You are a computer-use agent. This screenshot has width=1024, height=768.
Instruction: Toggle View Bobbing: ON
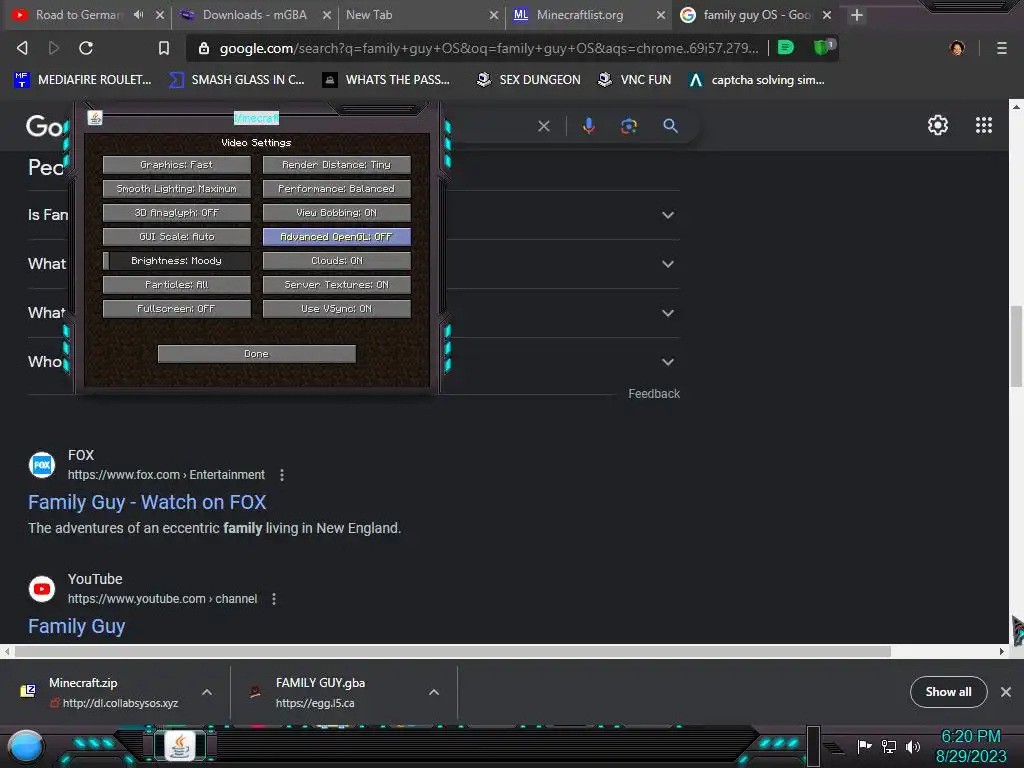point(336,213)
